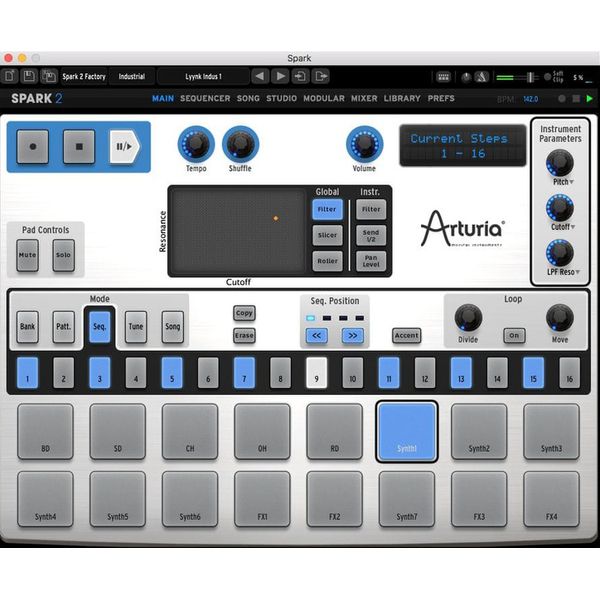Switch to the STUDIO tab
The width and height of the screenshot is (600, 600).
[281, 98]
